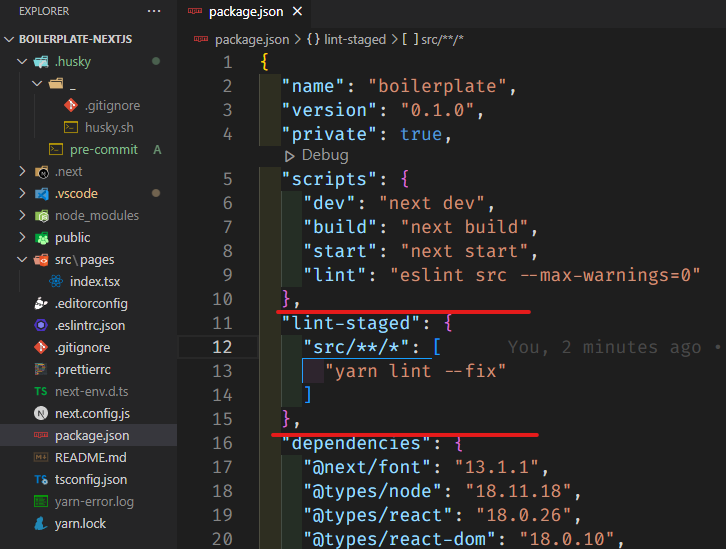Collapse the src\pages folder

click(23, 260)
